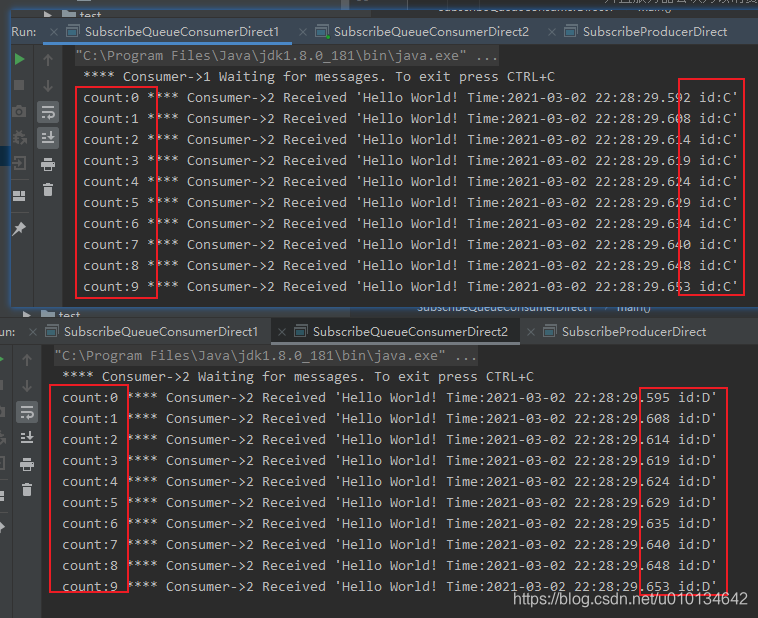The width and height of the screenshot is (758, 618).
Task: Click count:1 line ending with id:C
Action: (x=410, y=119)
